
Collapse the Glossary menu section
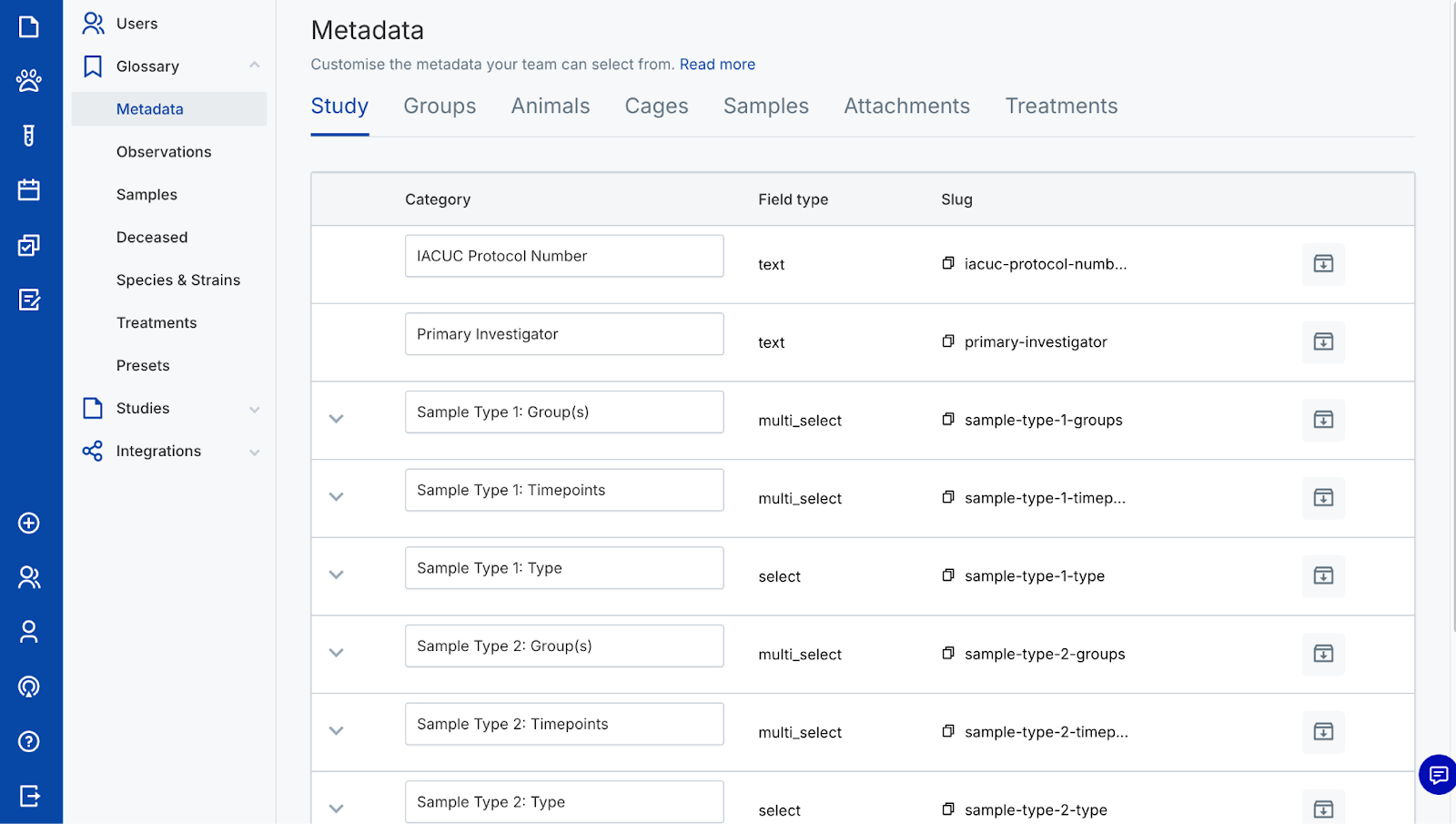[255, 66]
